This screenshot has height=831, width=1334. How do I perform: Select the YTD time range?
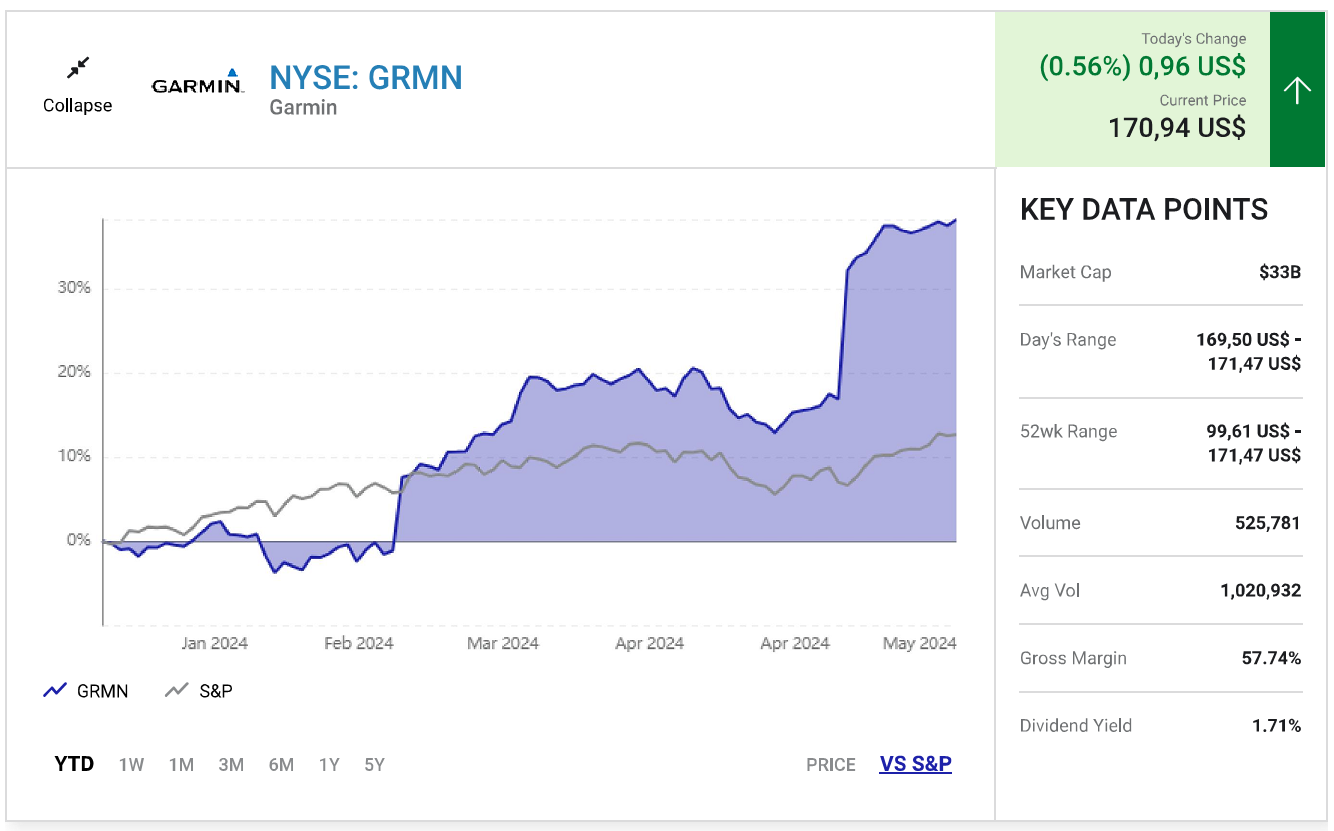tap(74, 765)
